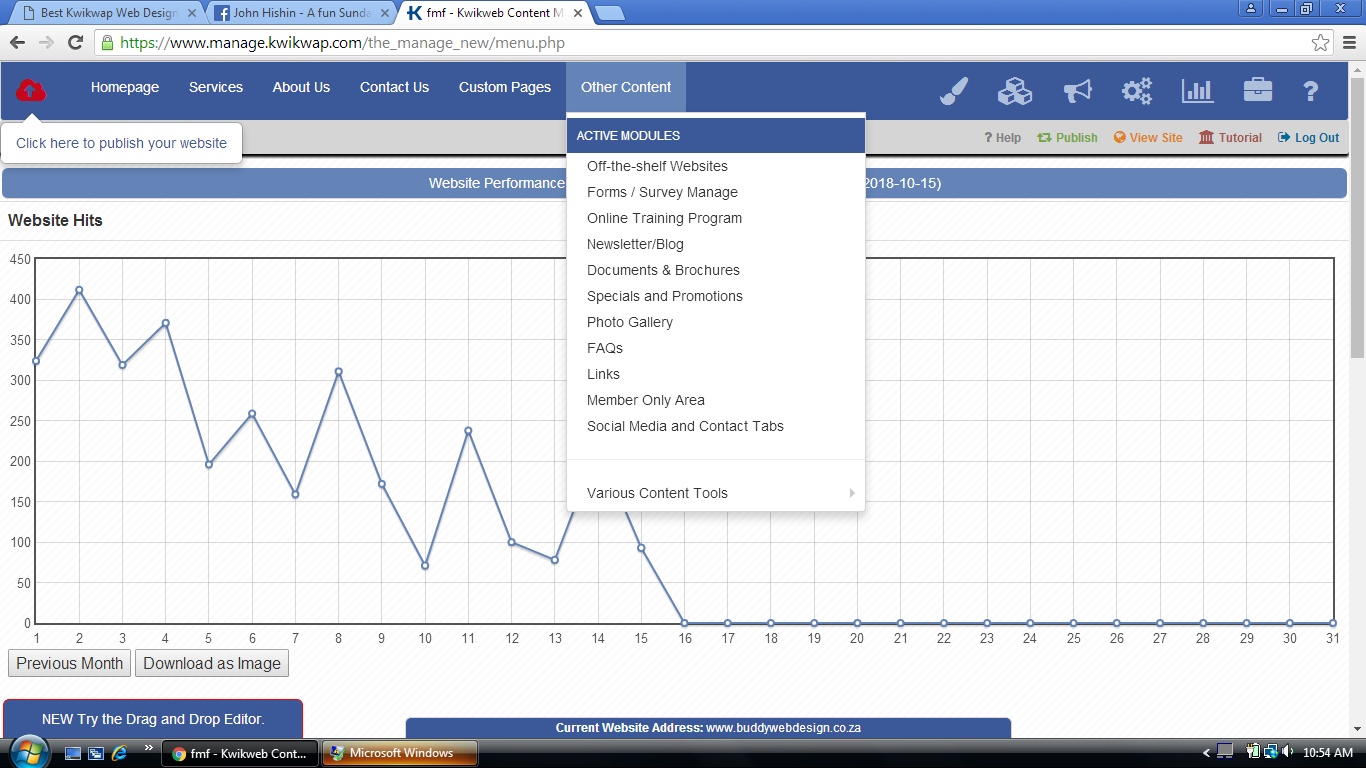Click the large question mark help icon
The height and width of the screenshot is (768, 1366).
pos(1310,91)
